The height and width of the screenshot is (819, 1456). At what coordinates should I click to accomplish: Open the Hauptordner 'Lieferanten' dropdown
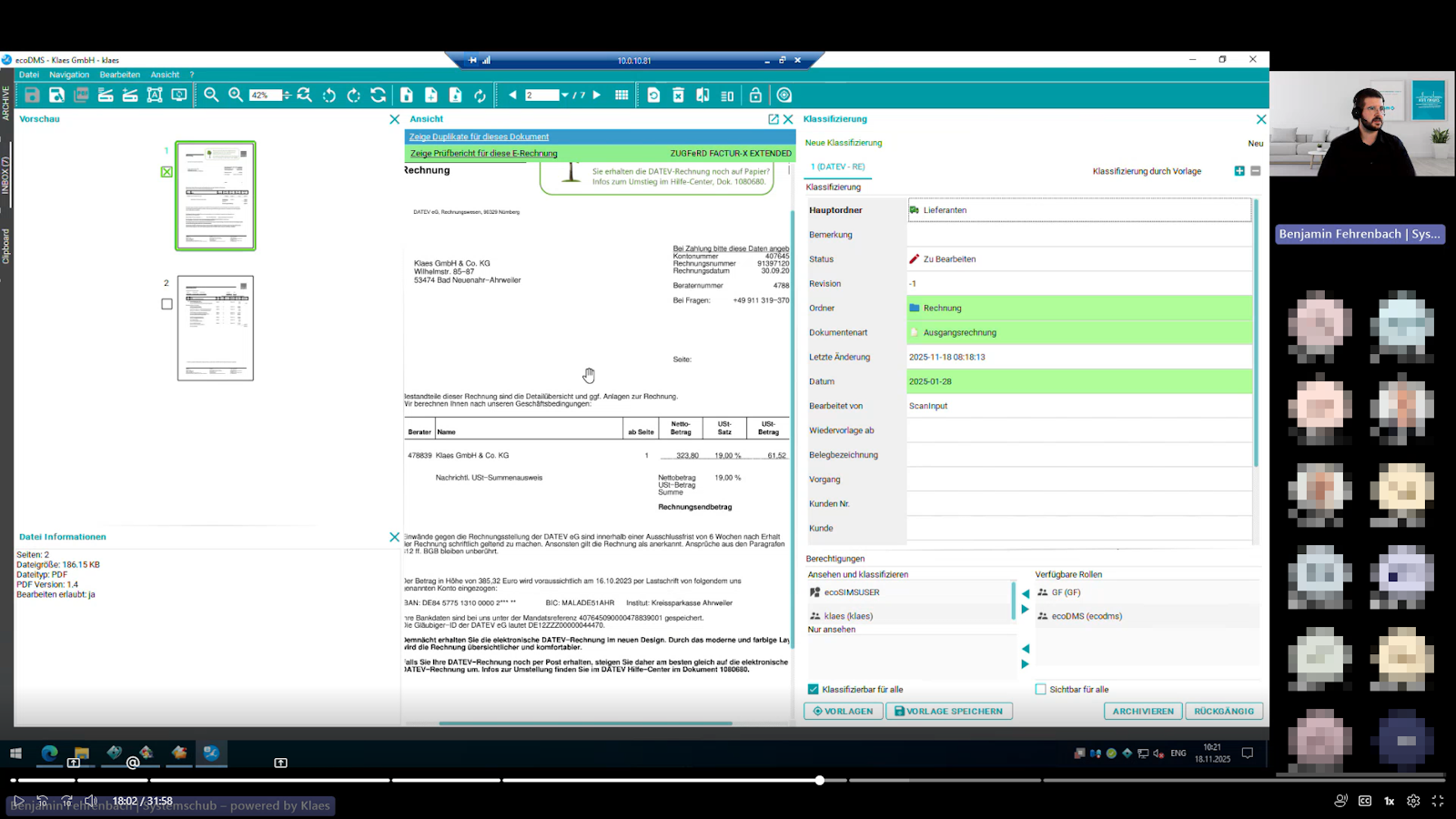point(1078,210)
